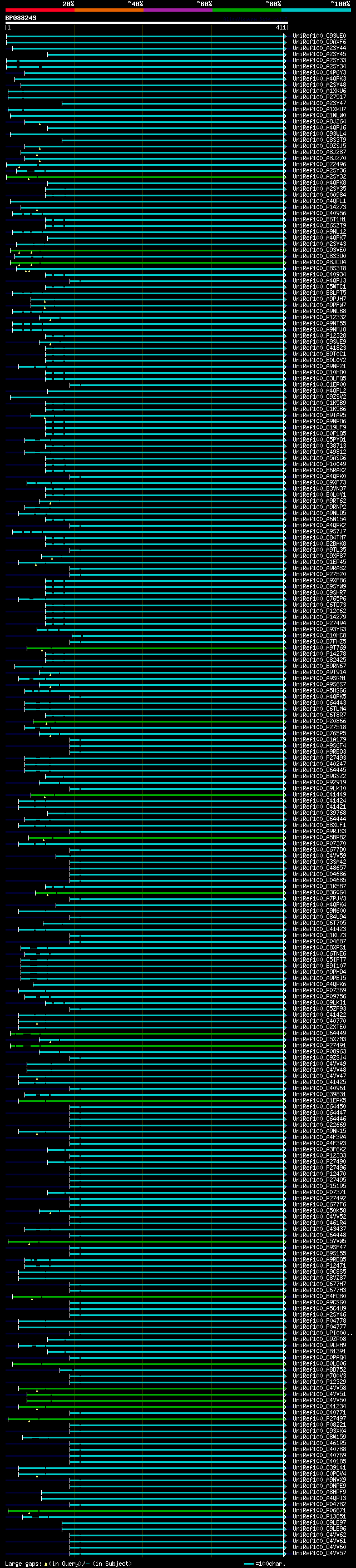Select the UniRef100_Q39768 label
The image size is (356, 1568).
tap(319, 813)
